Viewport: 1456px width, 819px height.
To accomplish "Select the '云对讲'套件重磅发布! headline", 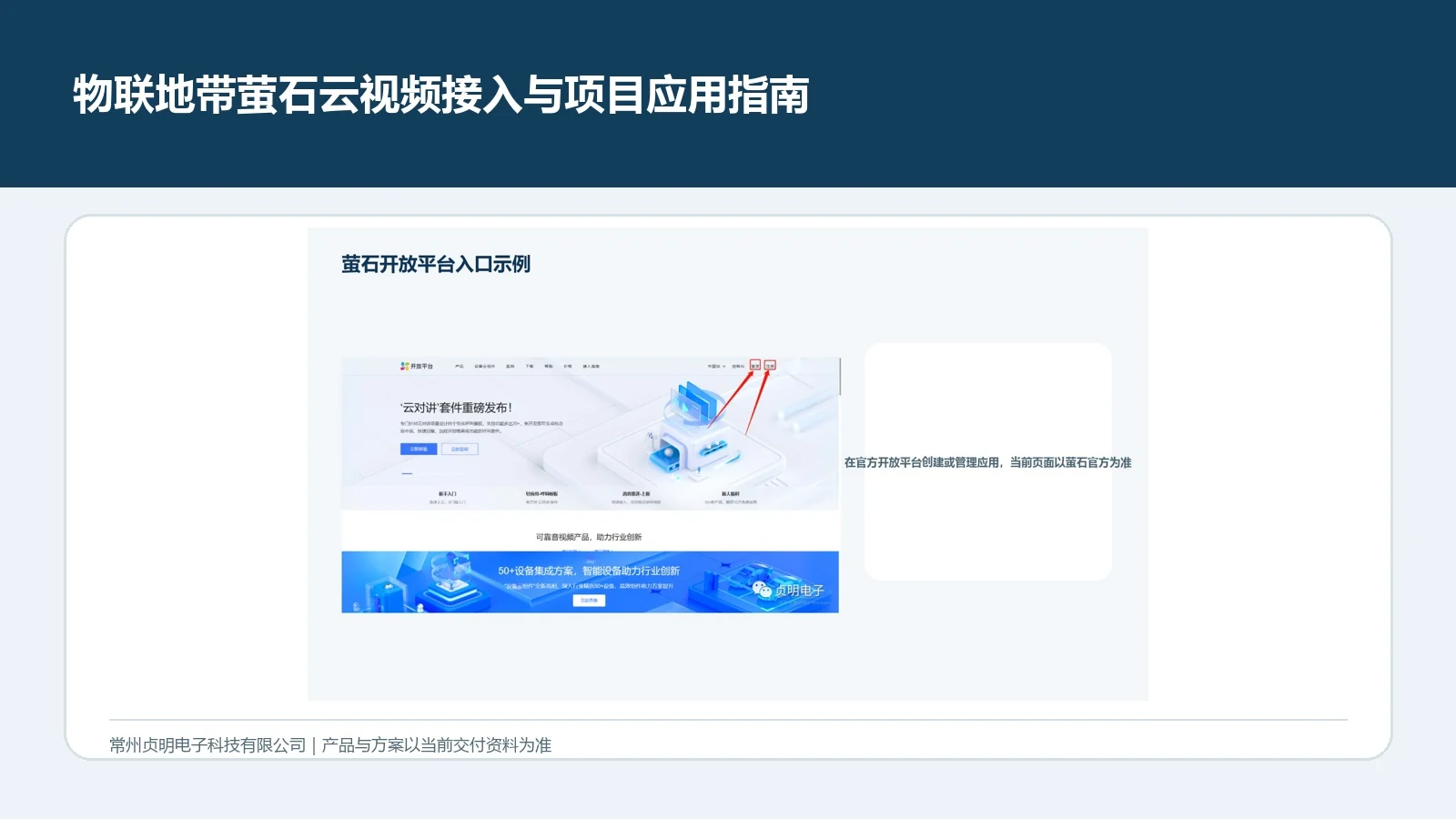I will [456, 408].
